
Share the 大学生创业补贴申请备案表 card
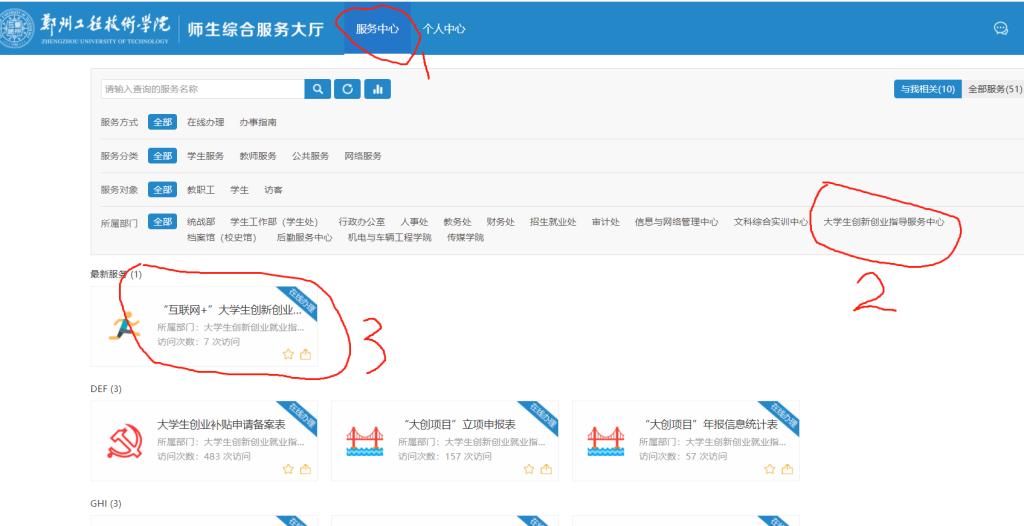tap(306, 468)
